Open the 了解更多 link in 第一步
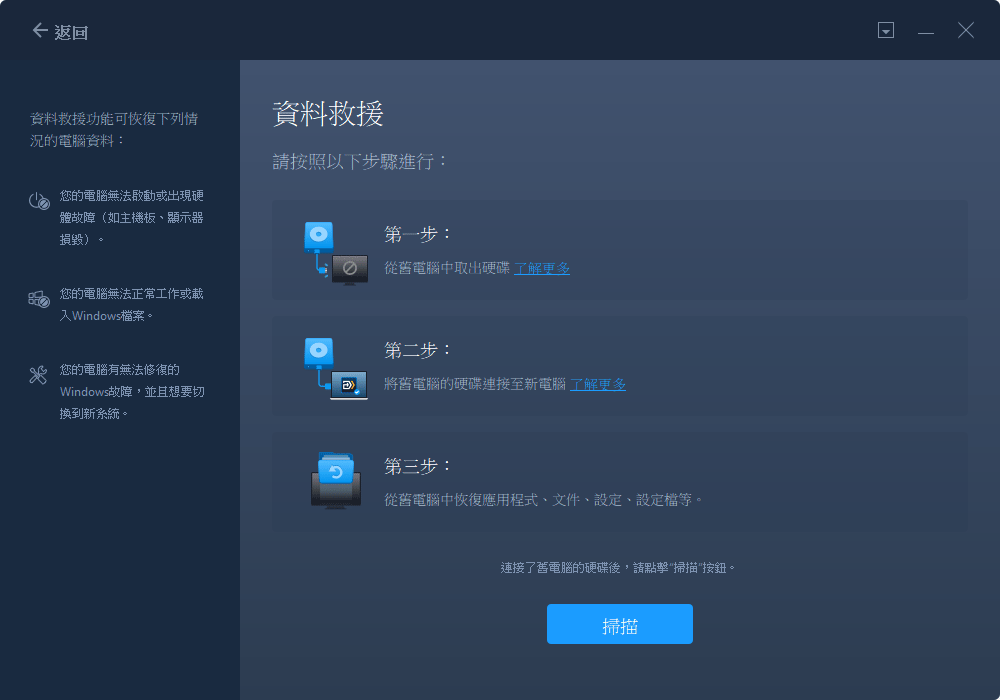 point(542,269)
